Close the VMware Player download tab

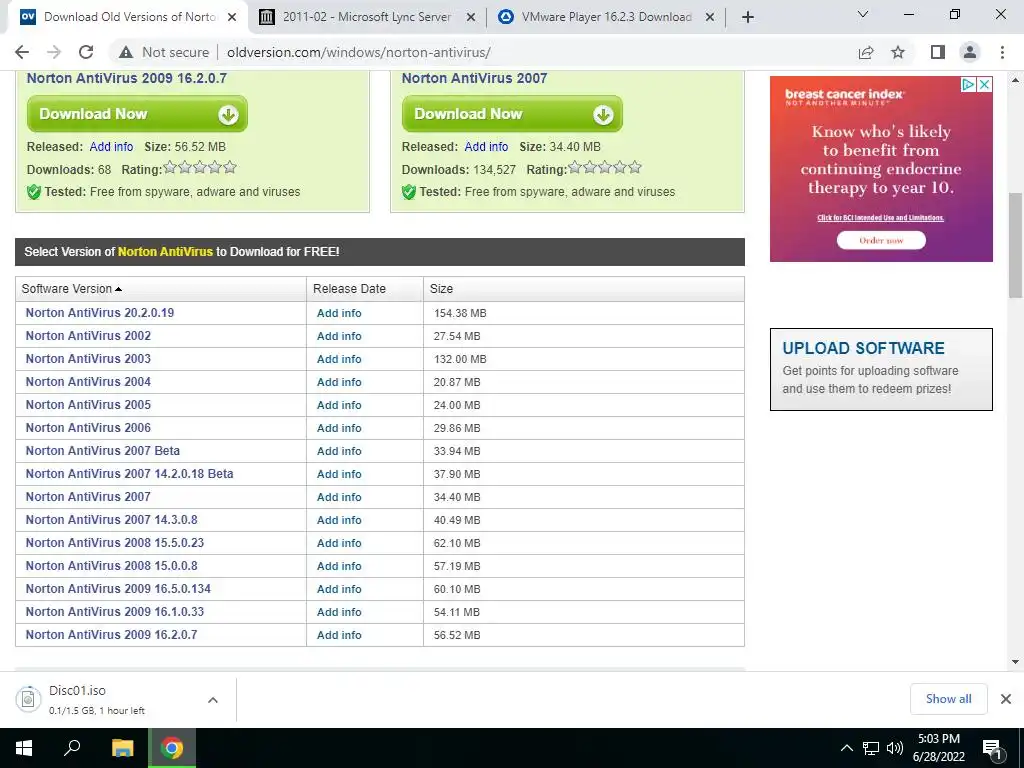tap(710, 18)
